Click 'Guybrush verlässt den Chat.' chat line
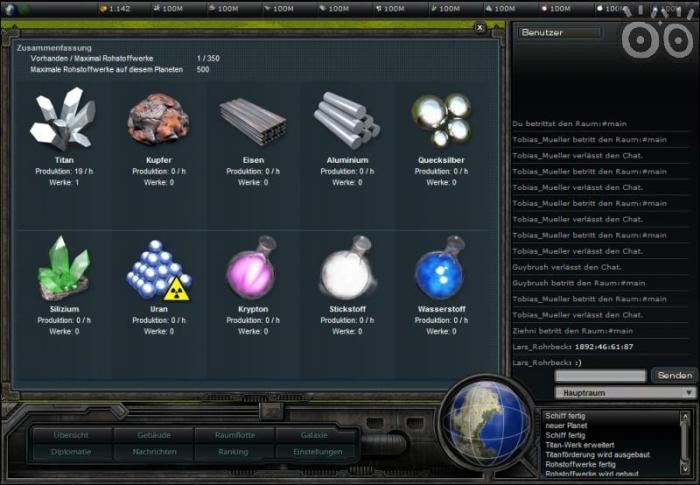The height and width of the screenshot is (485, 700). pyautogui.click(x=567, y=268)
